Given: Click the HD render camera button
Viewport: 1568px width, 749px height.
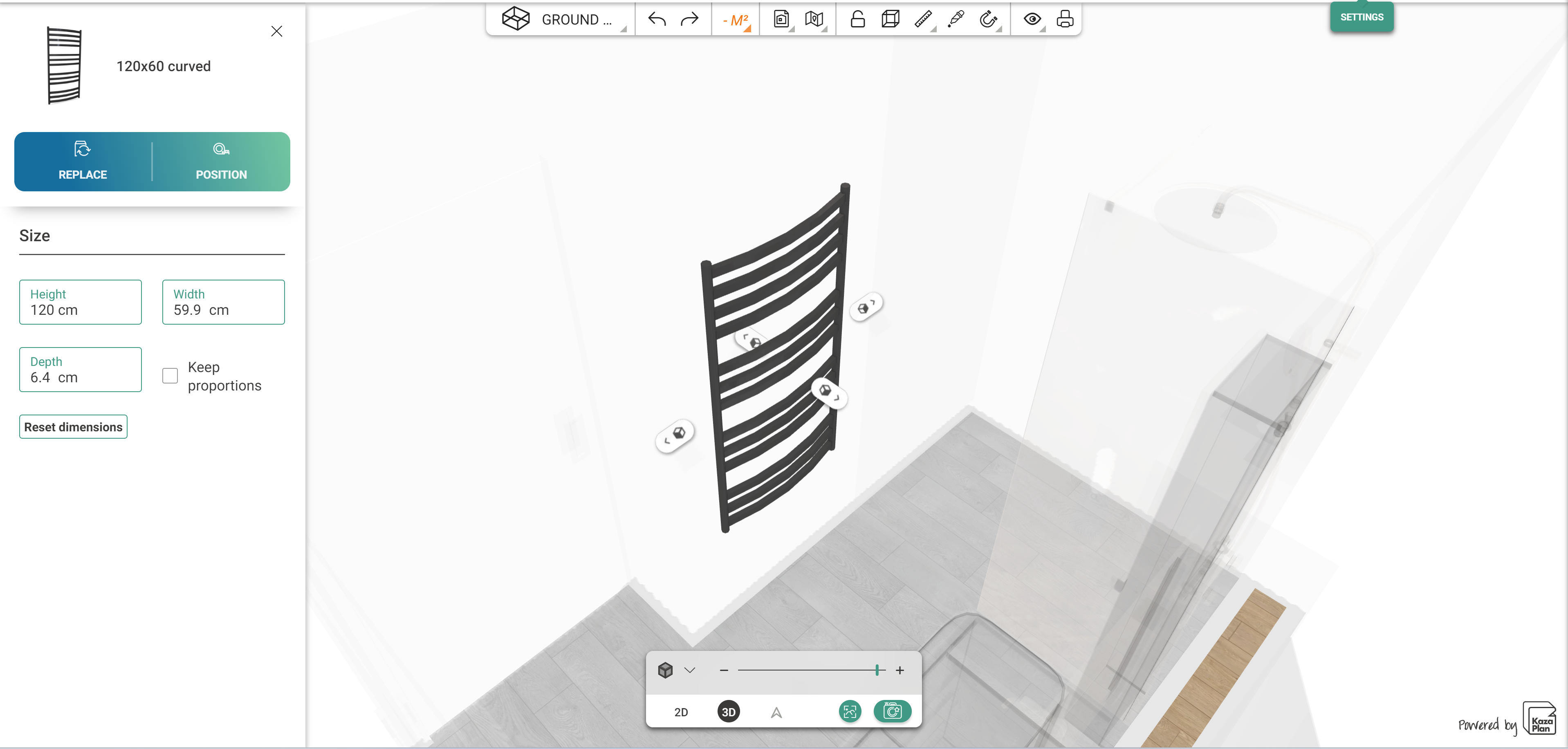Looking at the screenshot, I should click(892, 711).
